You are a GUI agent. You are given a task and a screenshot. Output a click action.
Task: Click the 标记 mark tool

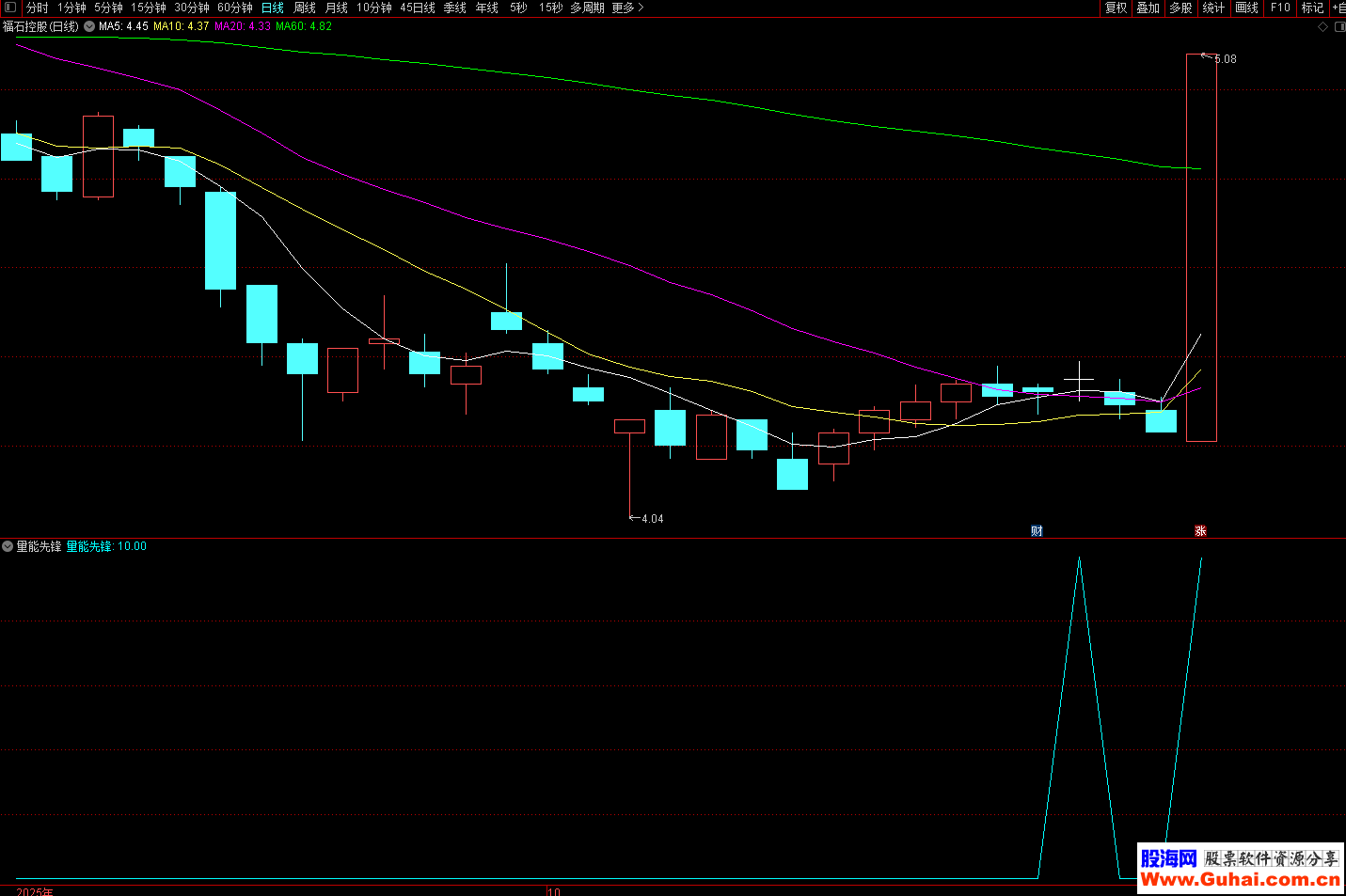pos(1312,8)
